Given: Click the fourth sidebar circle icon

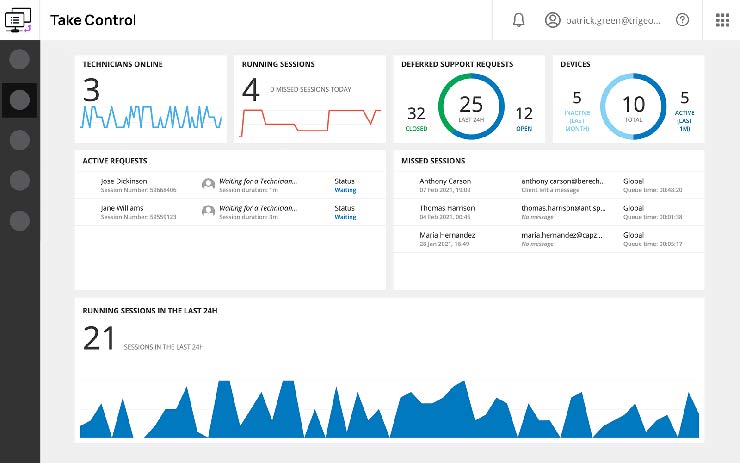Looking at the screenshot, I should (19, 180).
